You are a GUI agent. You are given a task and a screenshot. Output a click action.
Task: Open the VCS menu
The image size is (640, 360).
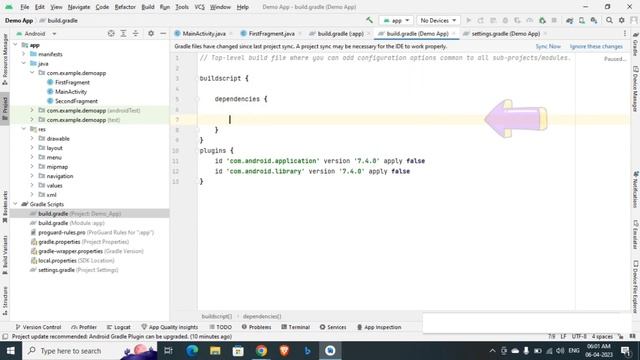[199, 7]
